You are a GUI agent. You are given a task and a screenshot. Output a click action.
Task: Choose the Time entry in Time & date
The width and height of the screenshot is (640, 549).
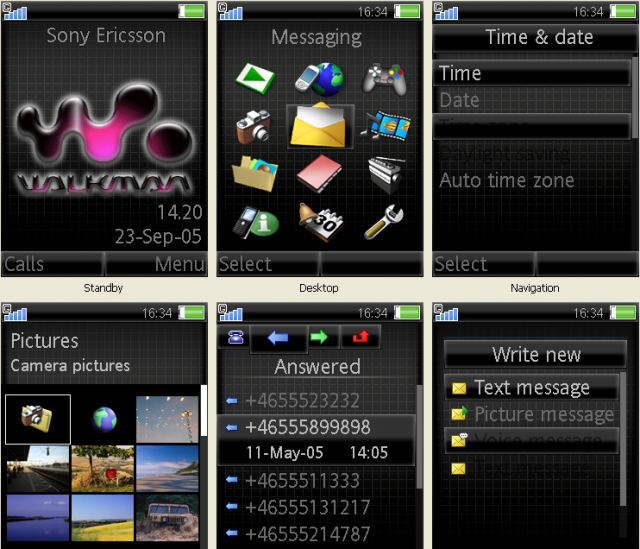pyautogui.click(x=532, y=73)
